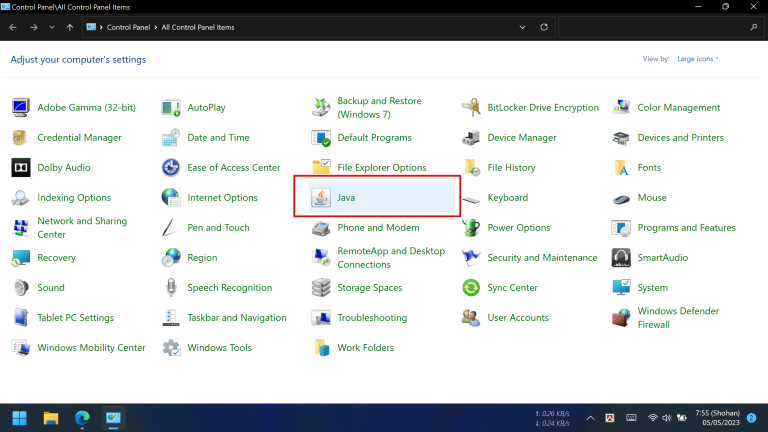Click the BitLocker Drive Encryption icon
Viewport: 768px width, 432px height.
coord(471,108)
